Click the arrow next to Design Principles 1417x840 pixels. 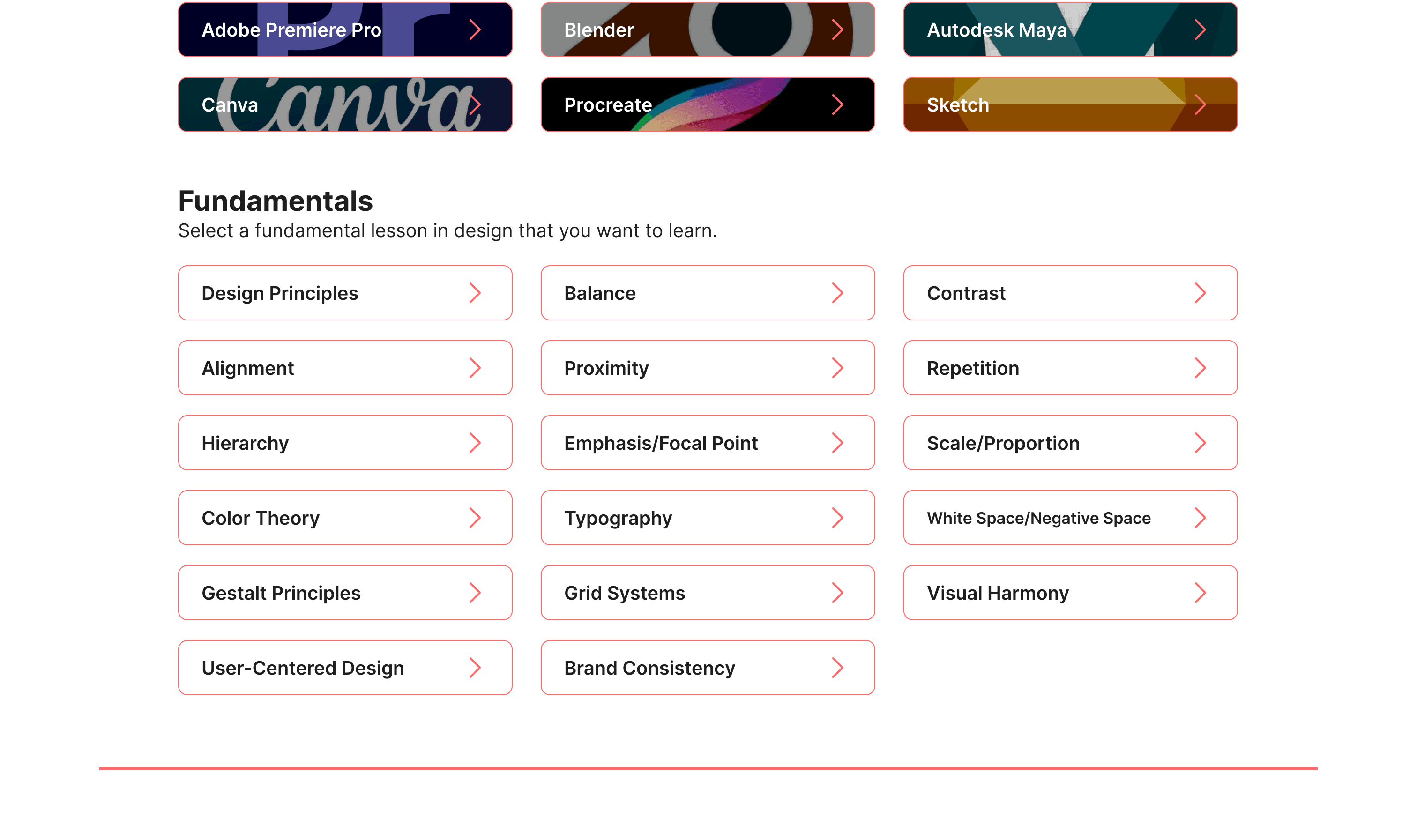pyautogui.click(x=474, y=293)
